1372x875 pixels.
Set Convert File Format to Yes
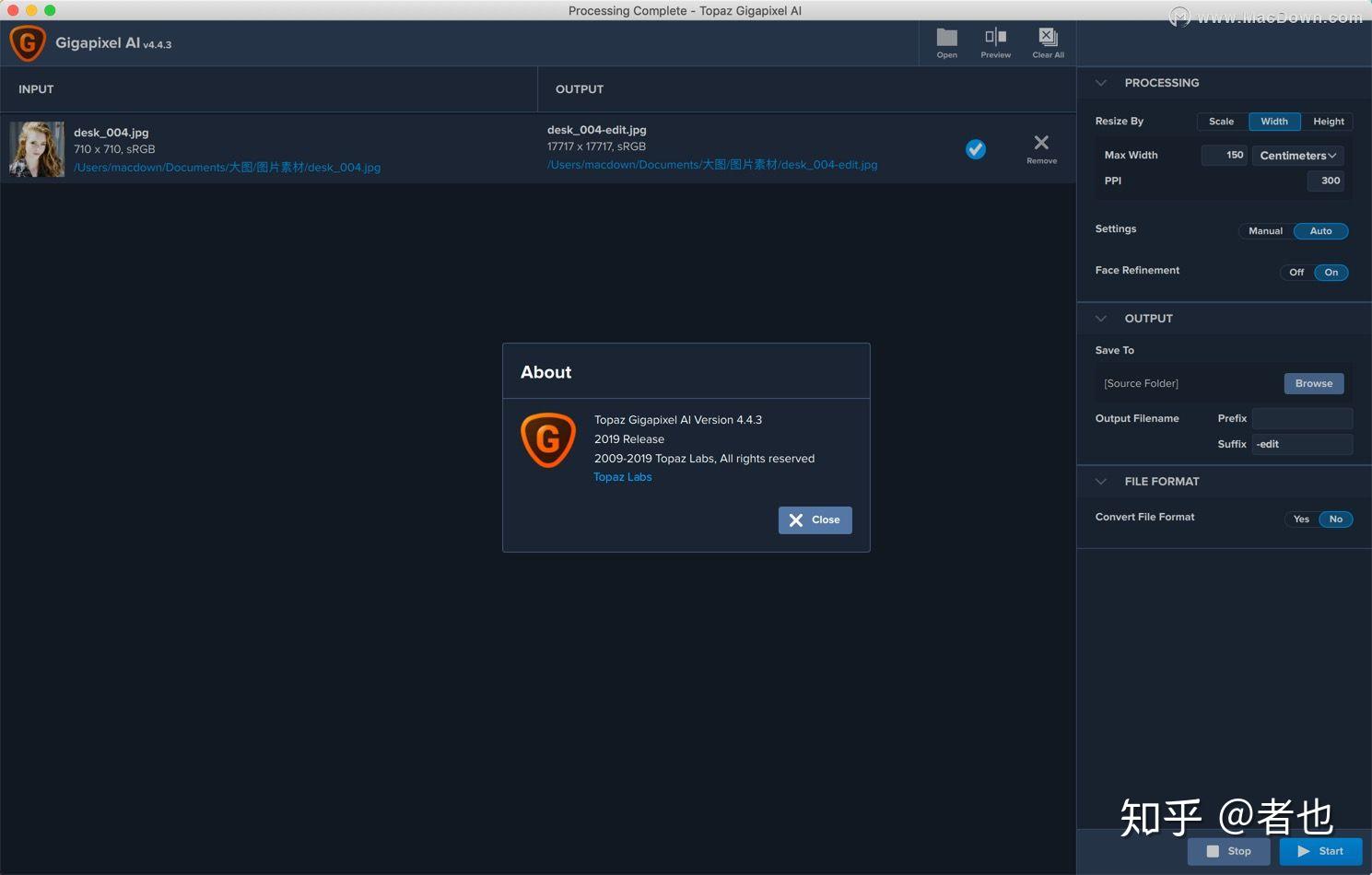pyautogui.click(x=1301, y=519)
